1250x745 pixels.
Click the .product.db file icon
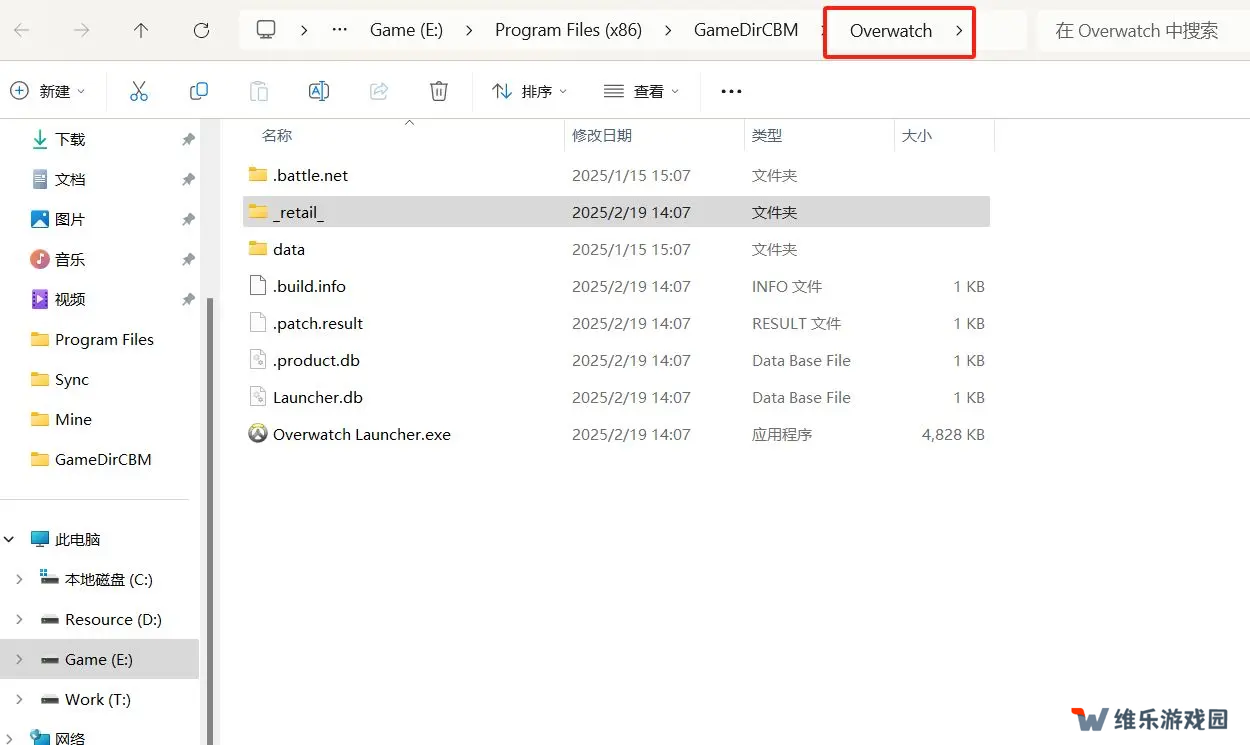(258, 360)
